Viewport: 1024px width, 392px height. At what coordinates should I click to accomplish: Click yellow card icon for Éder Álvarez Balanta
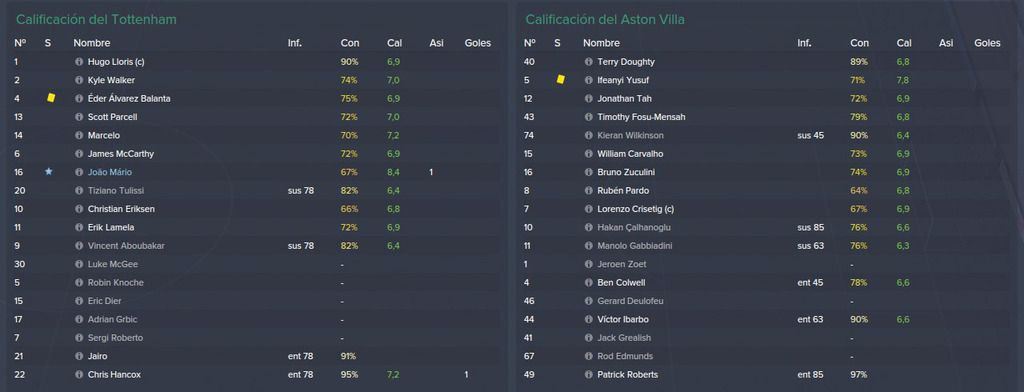click(51, 98)
